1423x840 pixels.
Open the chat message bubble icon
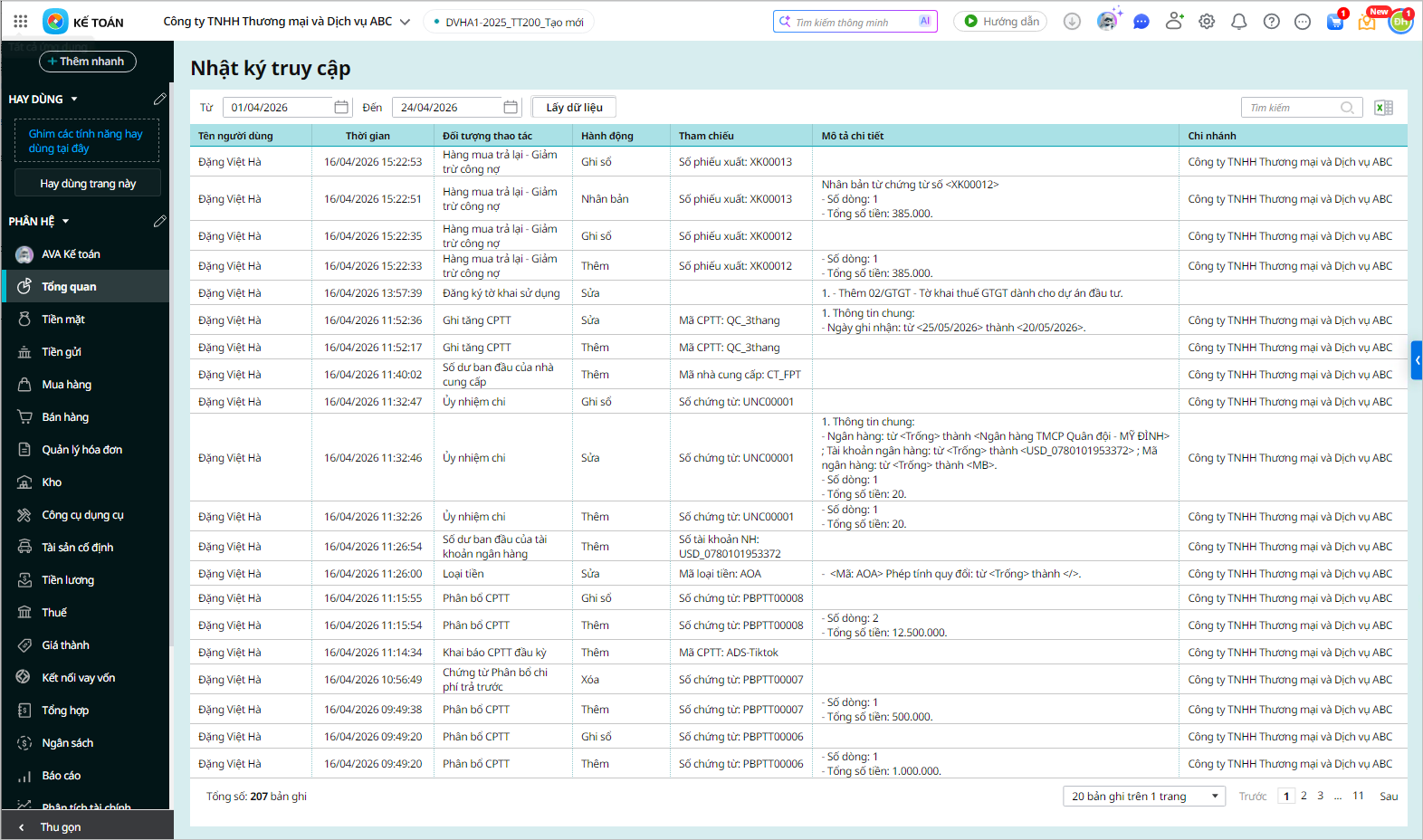coord(1141,22)
